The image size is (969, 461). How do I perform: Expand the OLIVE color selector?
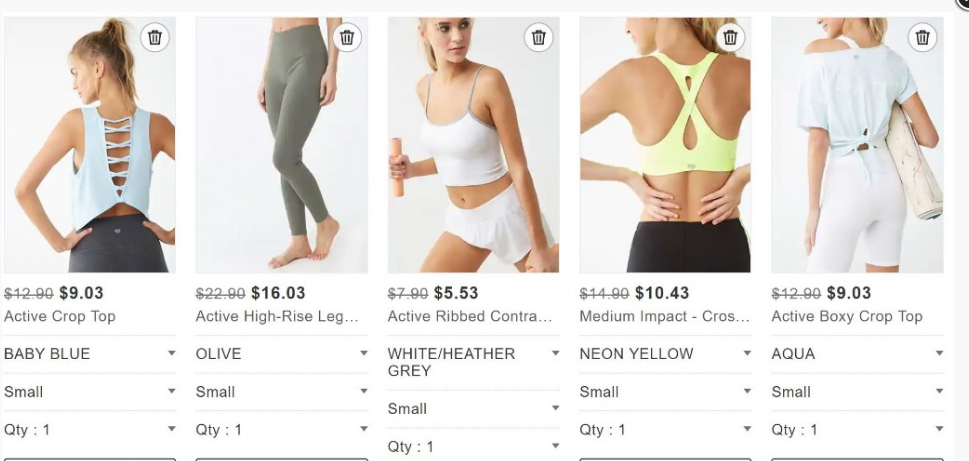pyautogui.click(x=282, y=354)
